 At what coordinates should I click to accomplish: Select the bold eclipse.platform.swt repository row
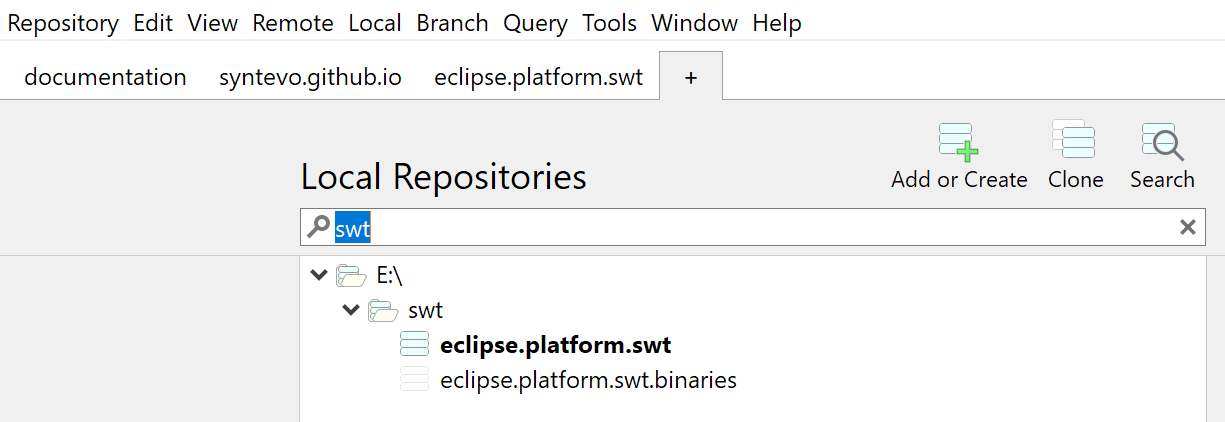click(752, 345)
